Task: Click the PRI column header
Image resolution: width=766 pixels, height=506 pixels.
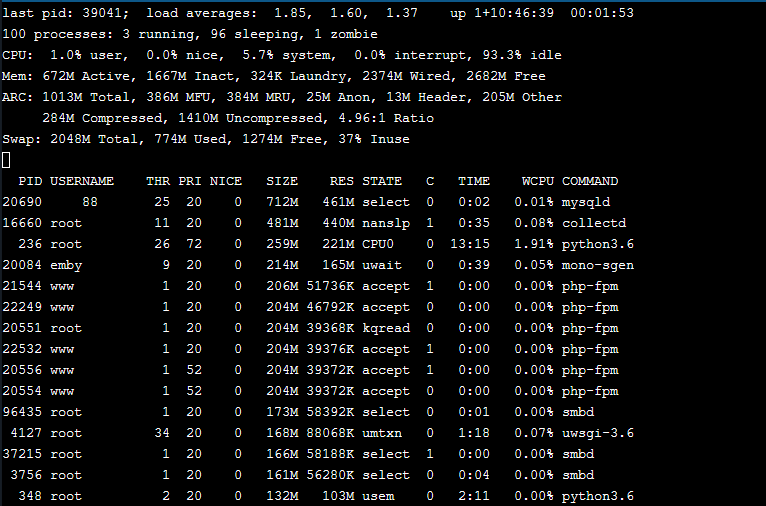Action: (190, 181)
